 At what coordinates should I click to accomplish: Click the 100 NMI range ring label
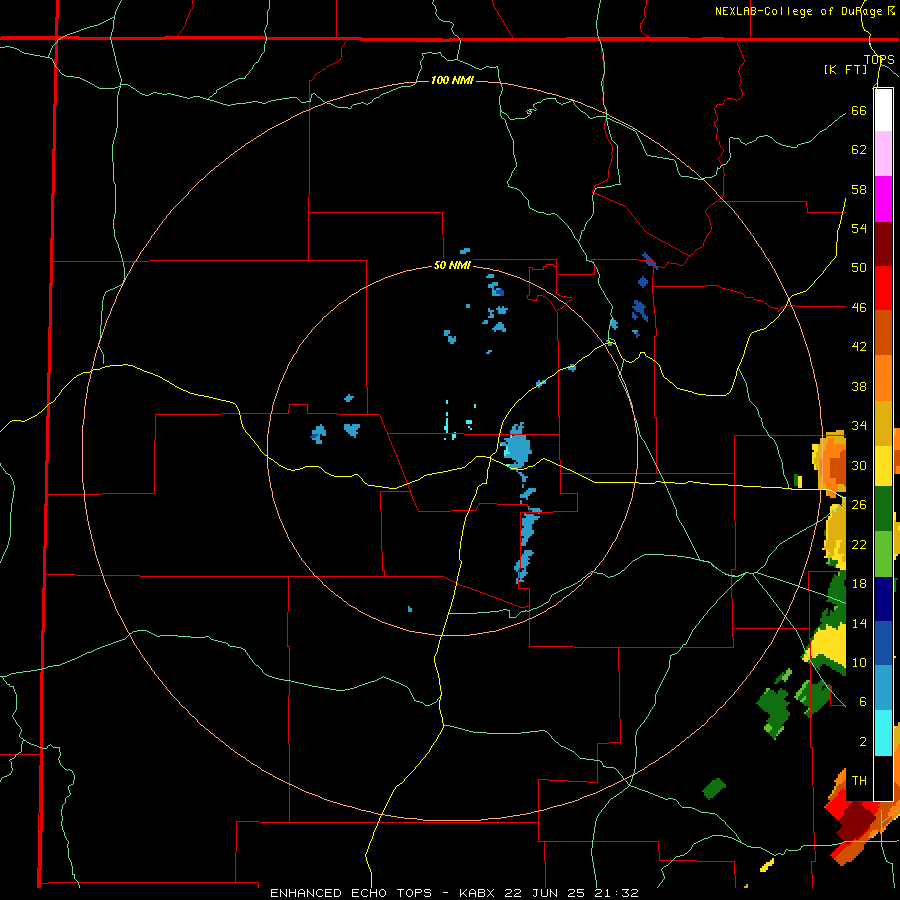(x=452, y=80)
